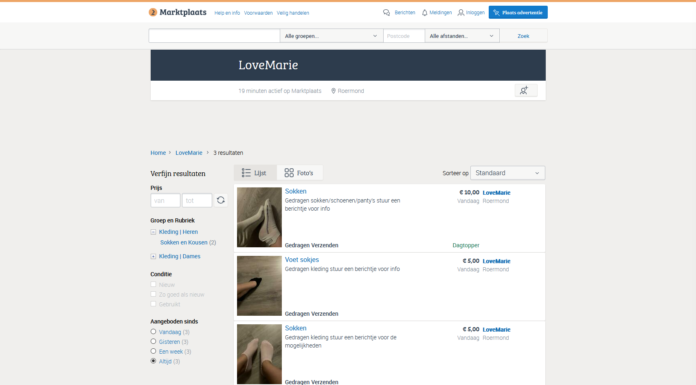Open Sokken en Kousen subcategory
This screenshot has height=385, width=696.
click(x=184, y=242)
